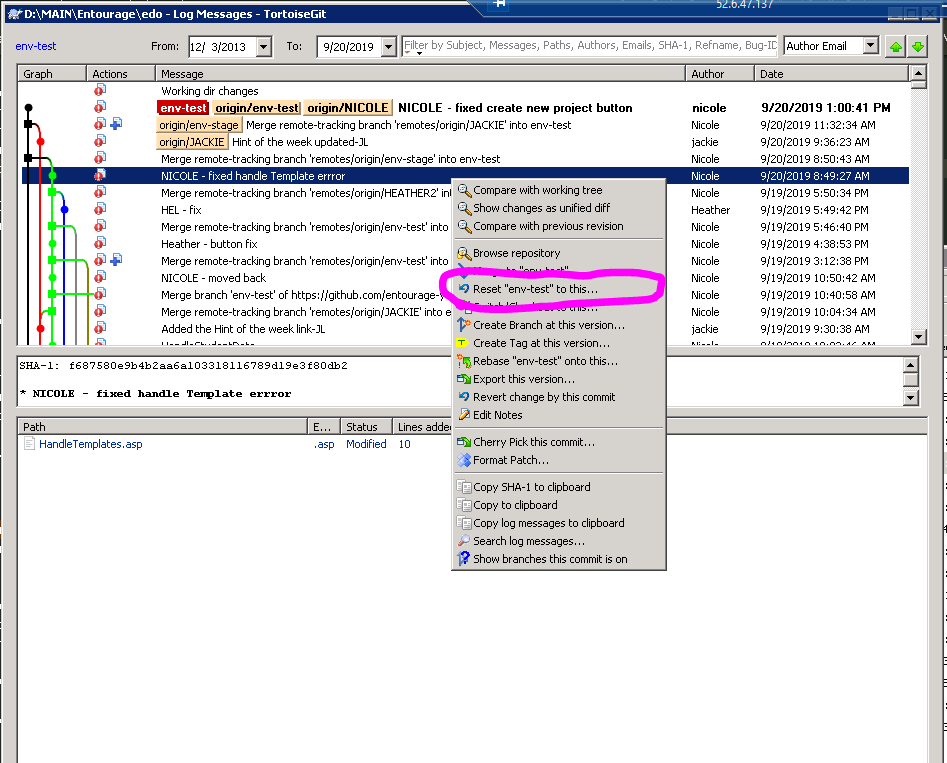Click the Revert change arrow icon
The image size is (947, 763).
tap(464, 397)
